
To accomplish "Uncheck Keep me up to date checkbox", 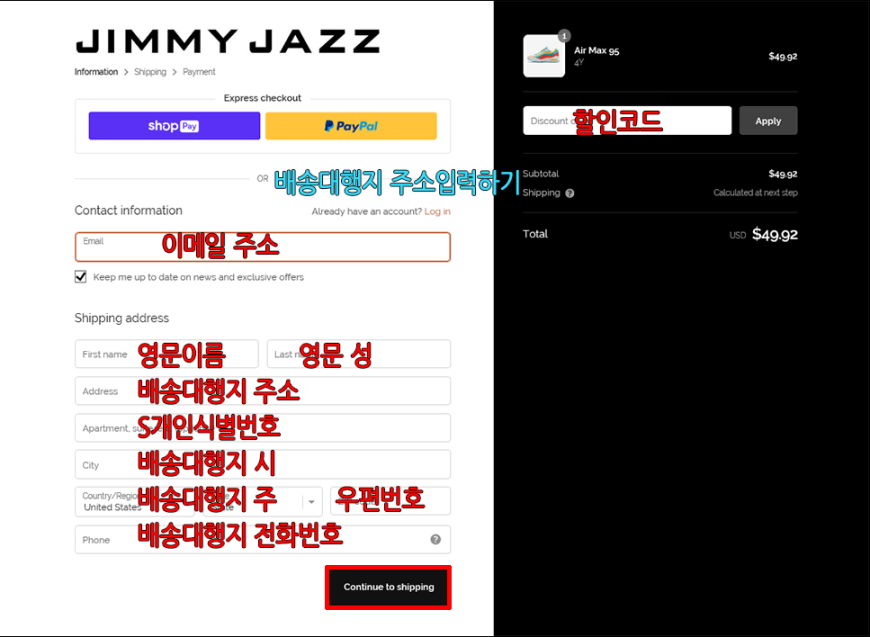I will tap(80, 276).
